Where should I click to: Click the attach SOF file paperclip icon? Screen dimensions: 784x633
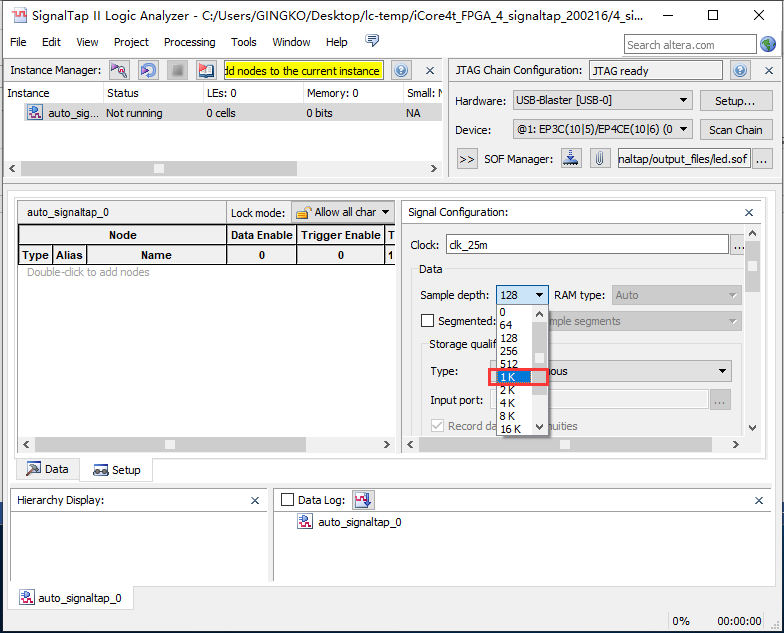pyautogui.click(x=599, y=159)
